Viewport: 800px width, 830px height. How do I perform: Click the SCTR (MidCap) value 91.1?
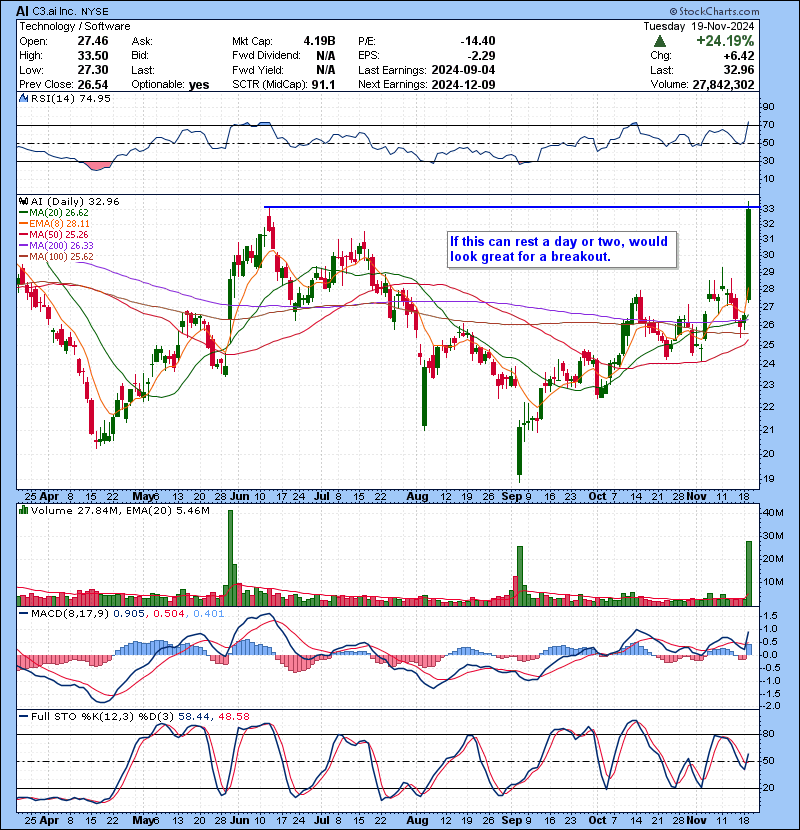point(323,84)
